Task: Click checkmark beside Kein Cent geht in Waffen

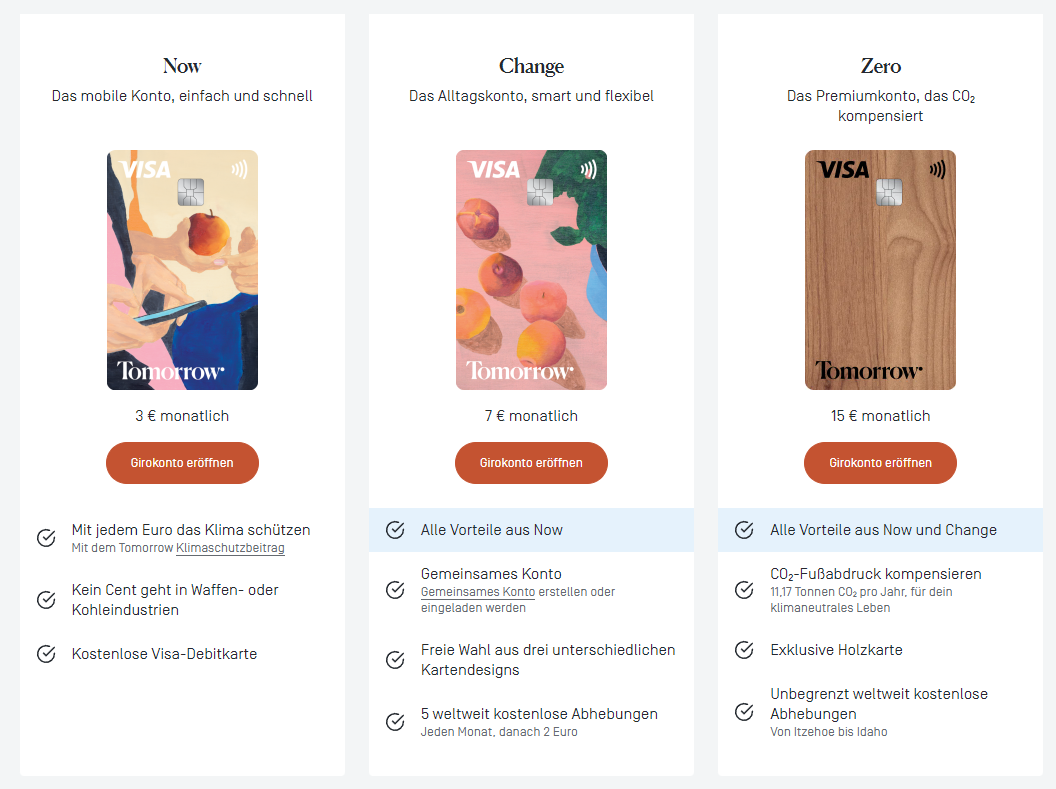Action: (46, 599)
